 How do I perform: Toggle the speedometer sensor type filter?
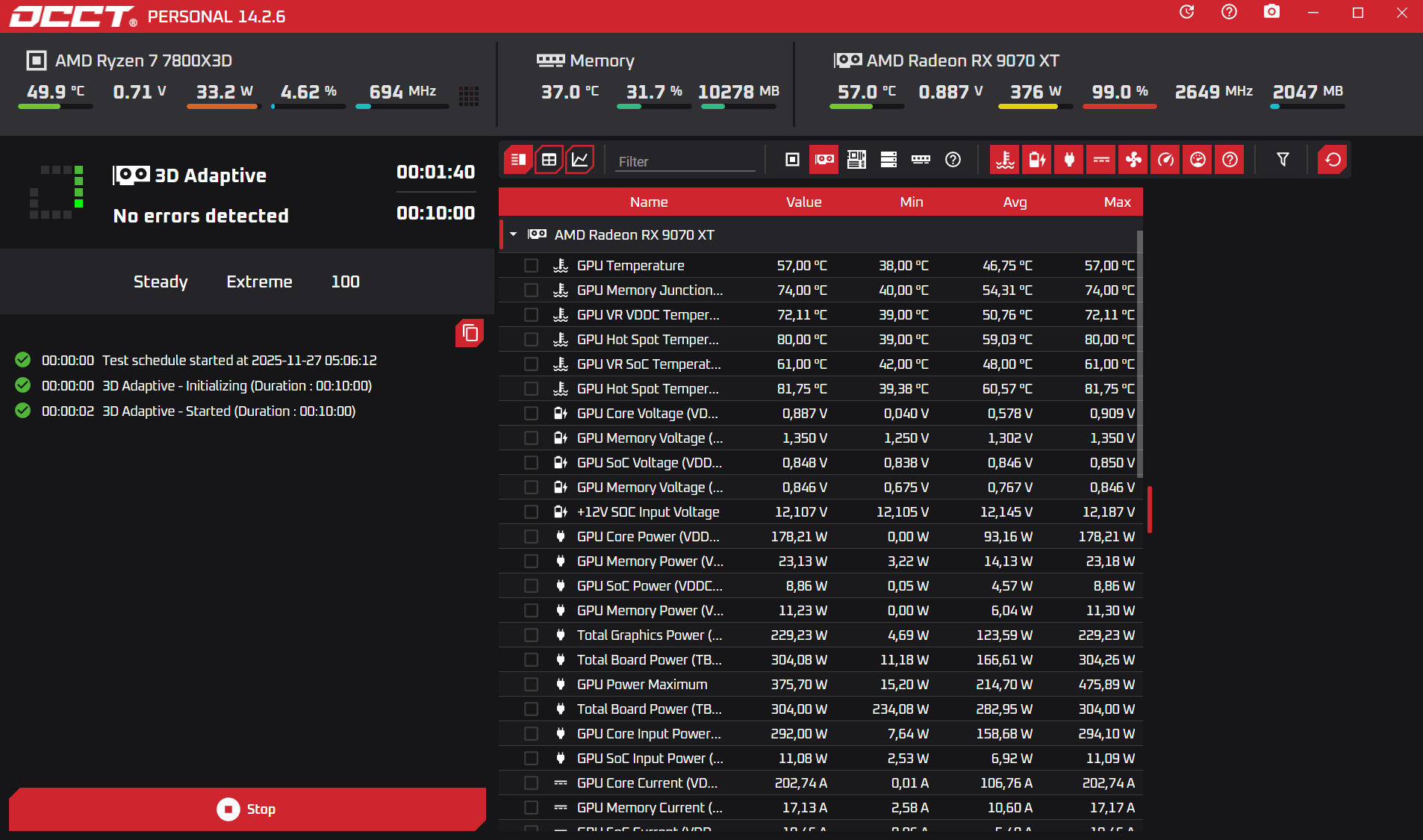(x=1165, y=160)
